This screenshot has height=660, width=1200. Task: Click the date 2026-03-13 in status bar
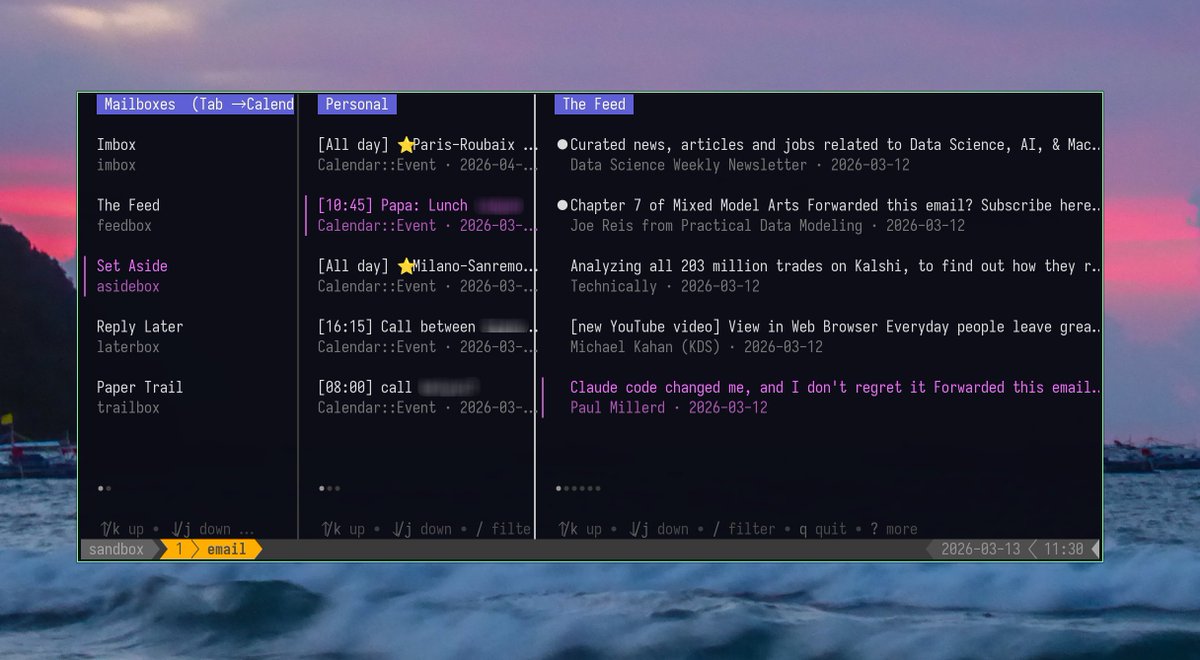point(981,549)
